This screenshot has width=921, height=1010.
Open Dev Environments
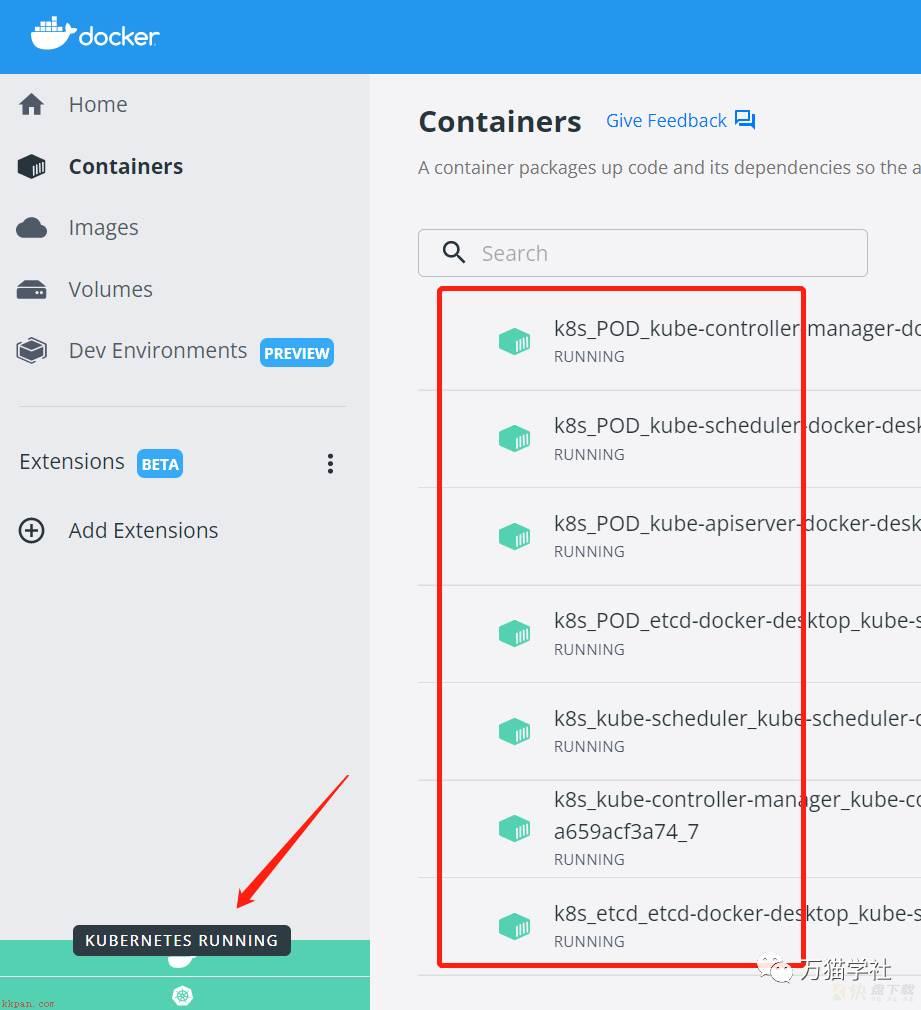158,351
